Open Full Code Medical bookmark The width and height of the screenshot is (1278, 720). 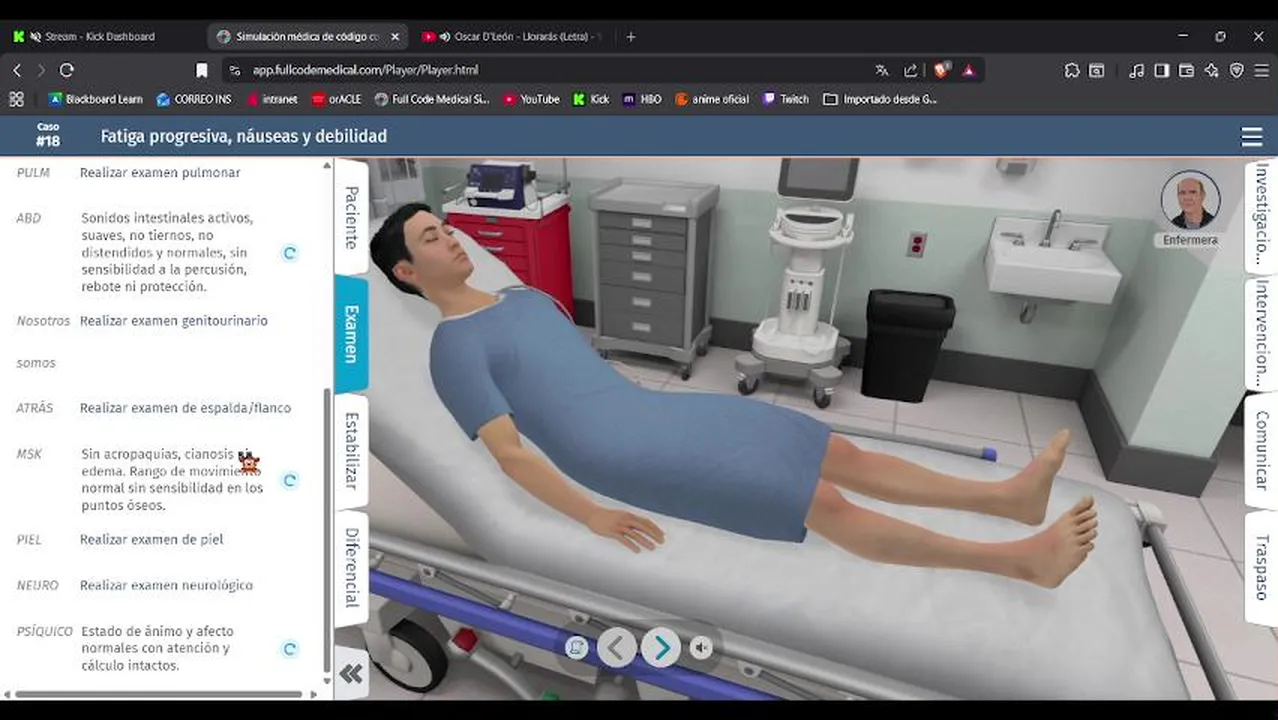[x=431, y=99]
